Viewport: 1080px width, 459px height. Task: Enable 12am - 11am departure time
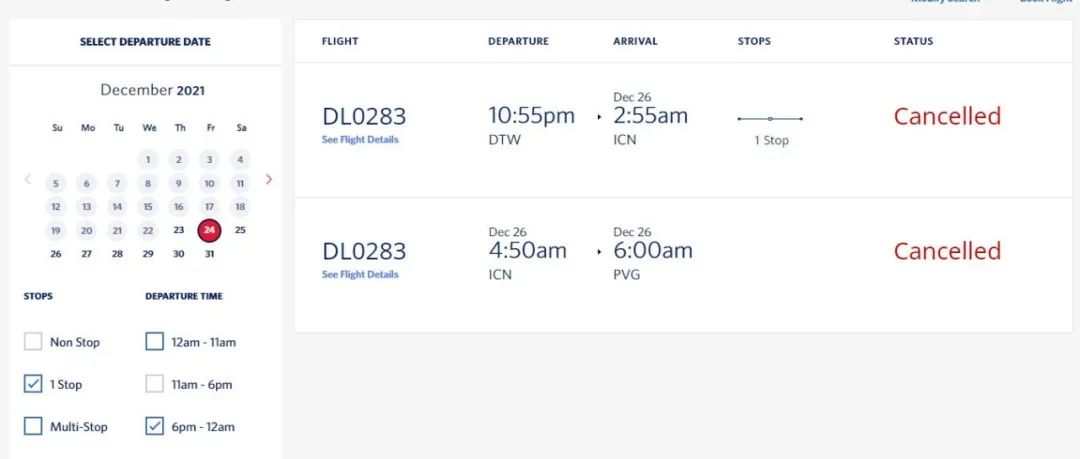tap(154, 342)
